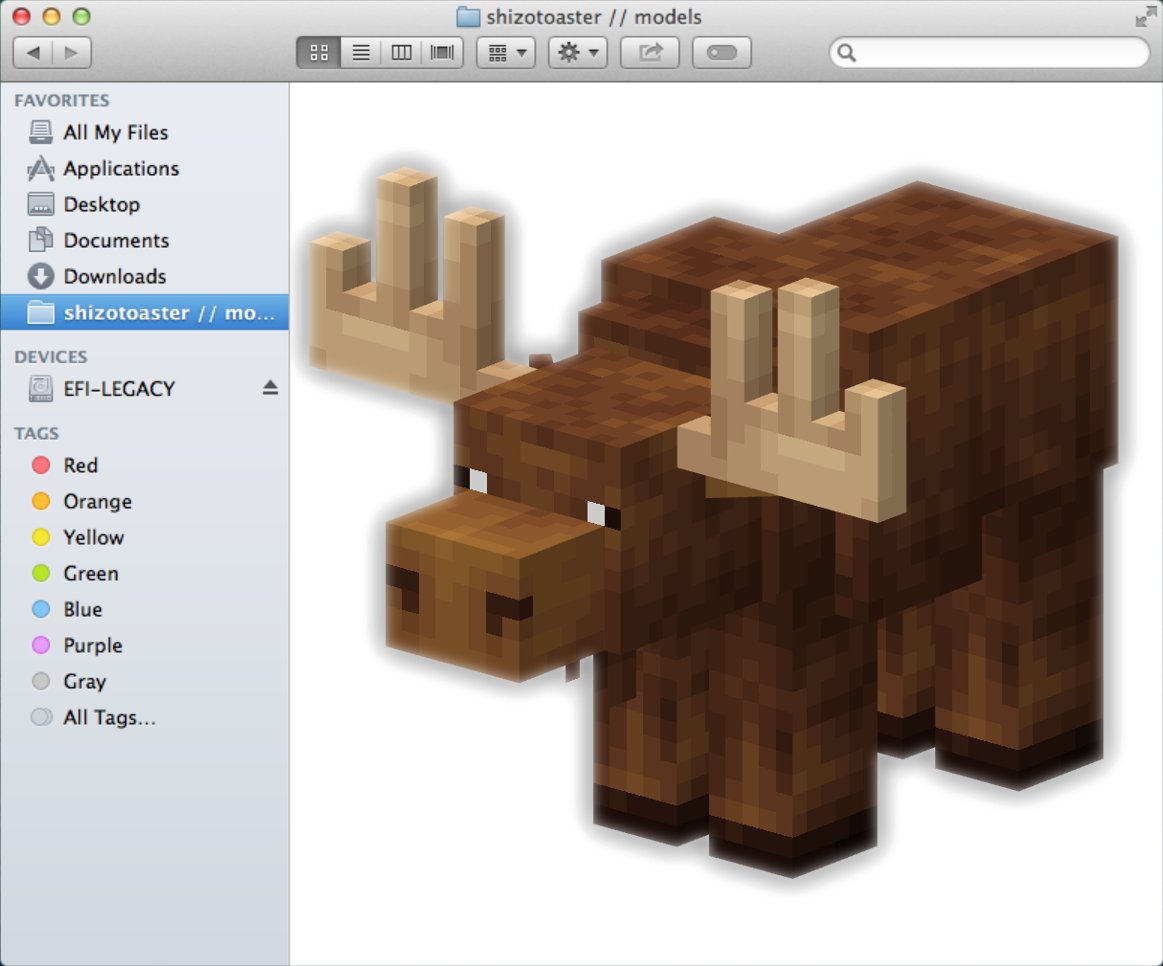The image size is (1163, 966).
Task: Zoom the Finder window with green button
Action: 81,16
